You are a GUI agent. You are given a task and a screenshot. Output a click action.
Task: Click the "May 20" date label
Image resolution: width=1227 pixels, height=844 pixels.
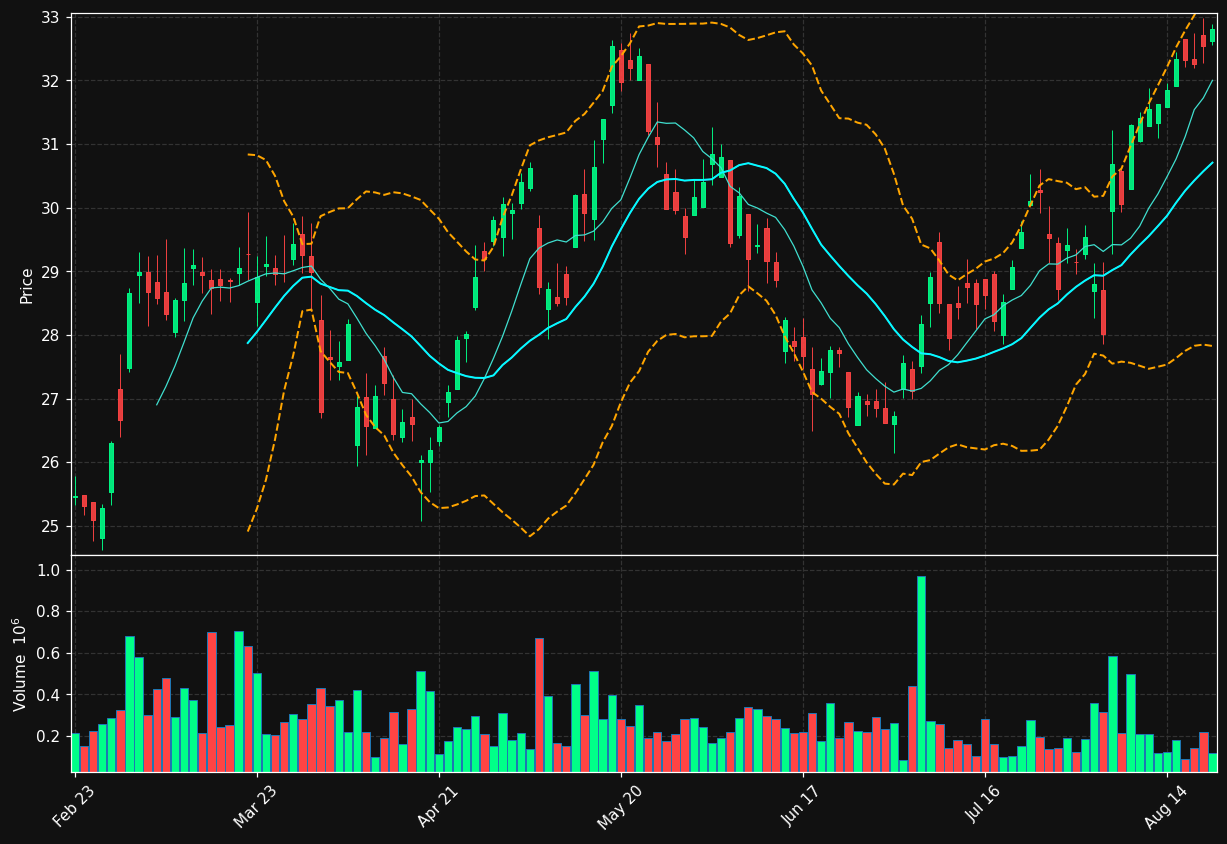(620, 805)
